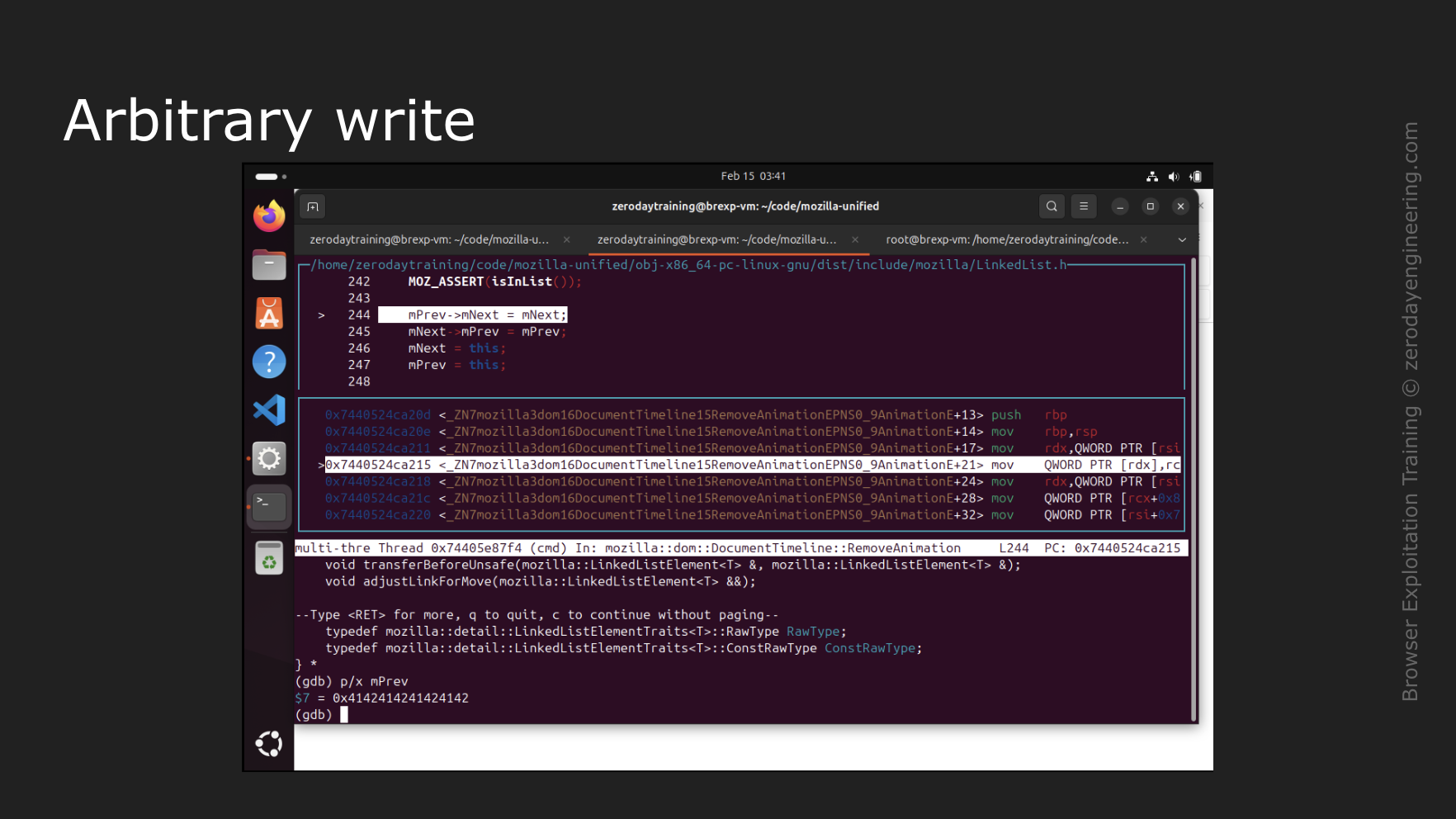Click the 'Type <RET> for more' paging line
The width and height of the screenshot is (1456, 819).
click(537, 615)
